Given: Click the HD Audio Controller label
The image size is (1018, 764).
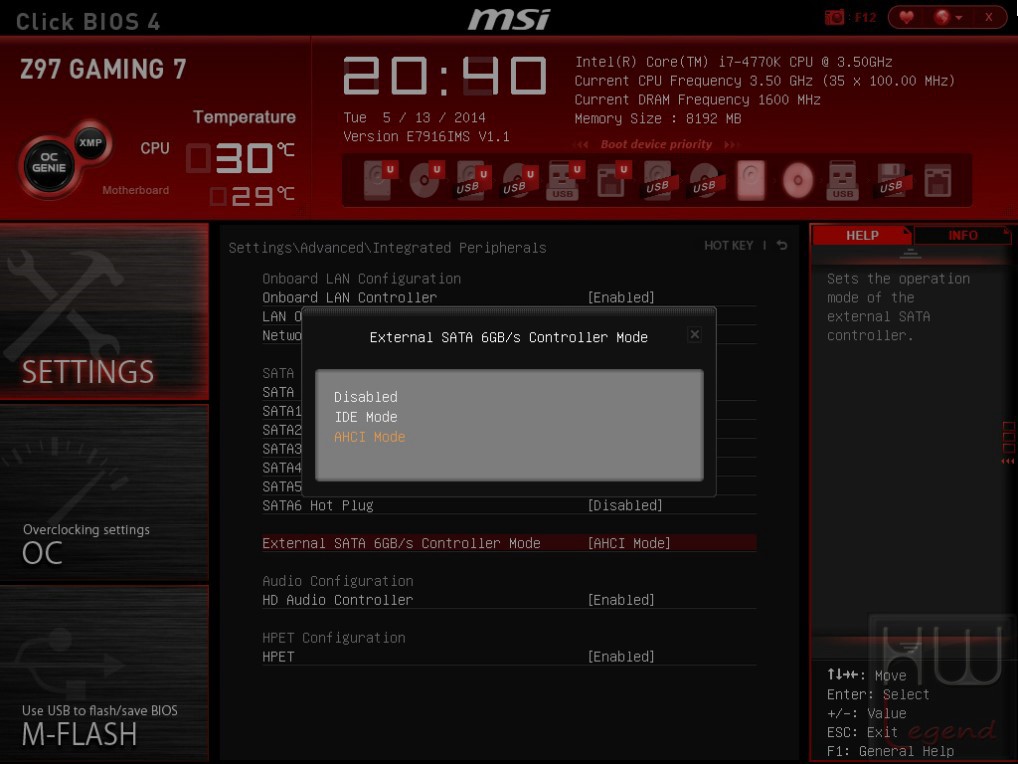Looking at the screenshot, I should coord(338,600).
